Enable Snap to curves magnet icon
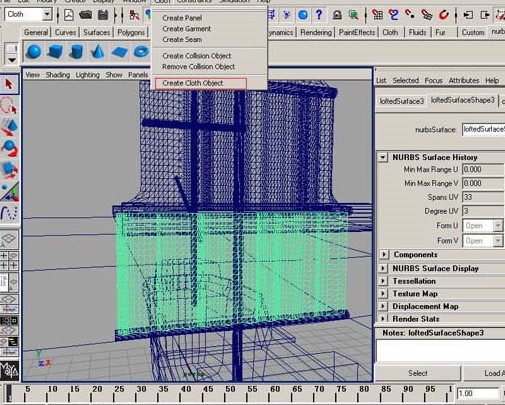The height and width of the screenshot is (405, 505). (x=394, y=15)
